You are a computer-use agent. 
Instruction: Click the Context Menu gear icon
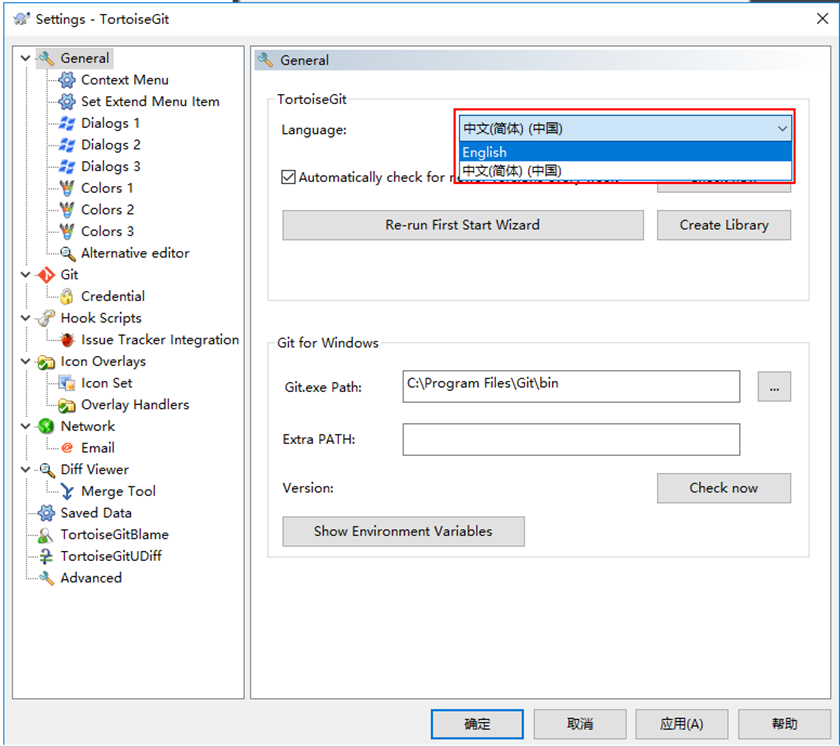67,80
